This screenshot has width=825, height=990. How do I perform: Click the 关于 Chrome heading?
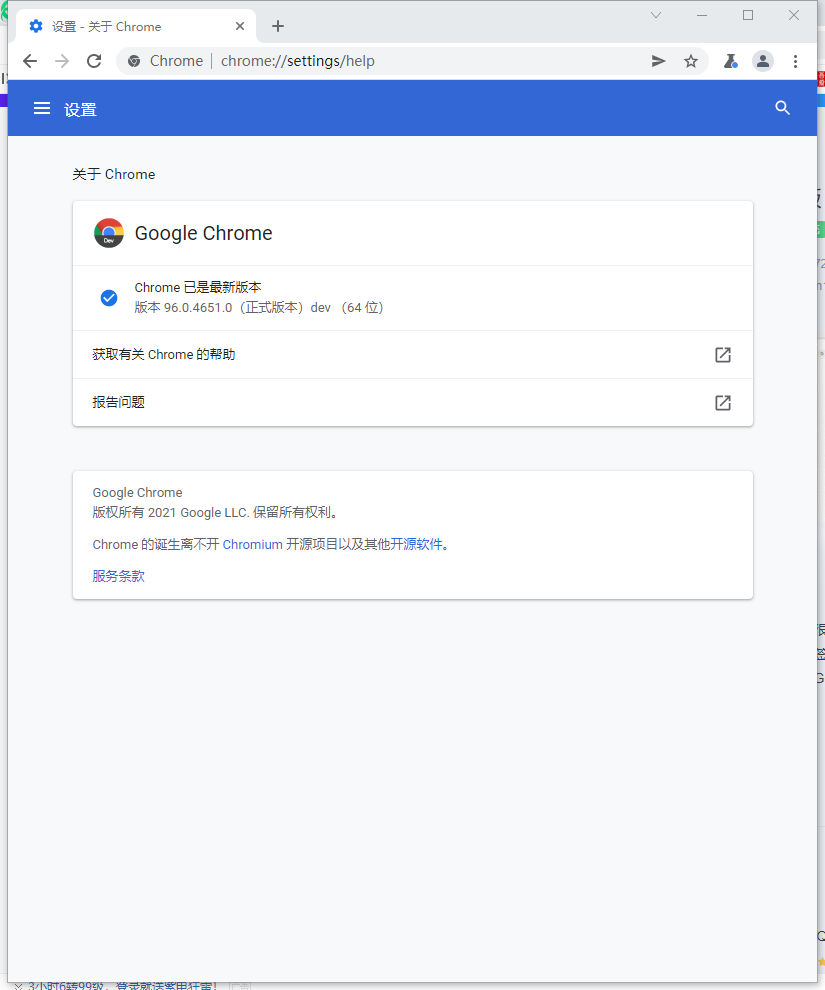click(x=114, y=174)
